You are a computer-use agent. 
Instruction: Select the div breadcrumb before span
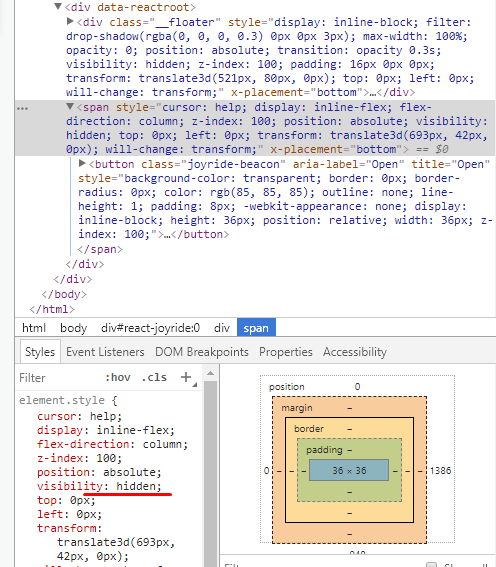[222, 328]
